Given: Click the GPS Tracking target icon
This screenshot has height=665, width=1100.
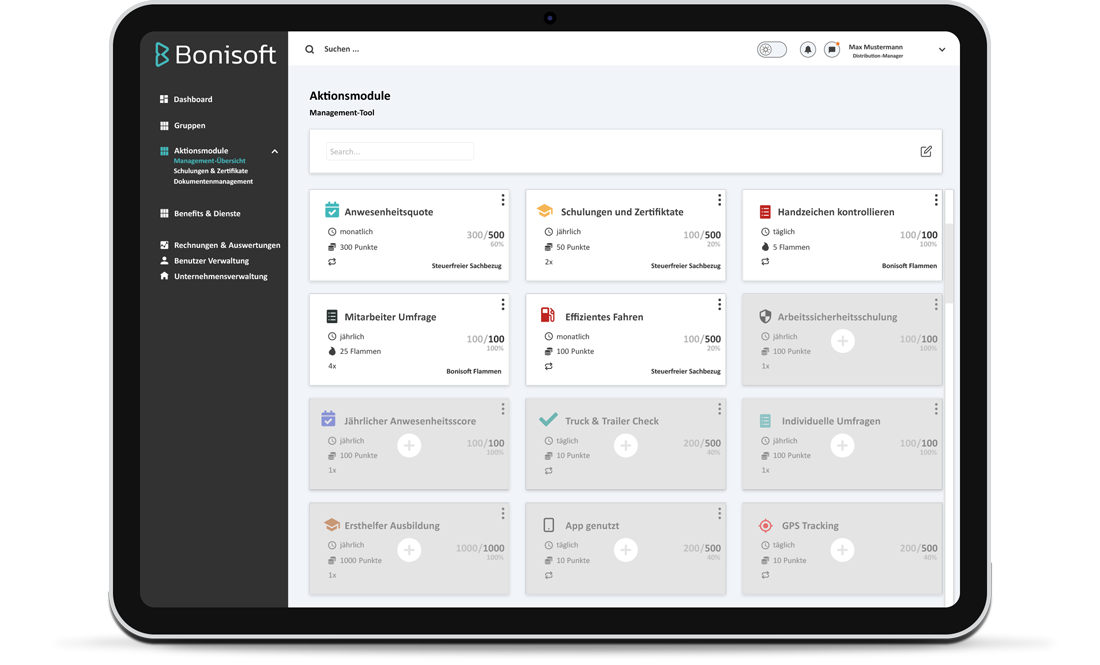Looking at the screenshot, I should point(765,525).
